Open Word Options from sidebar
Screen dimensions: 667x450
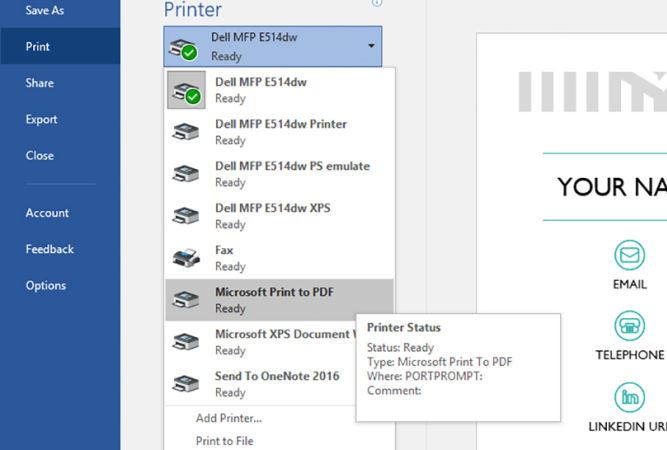46,285
